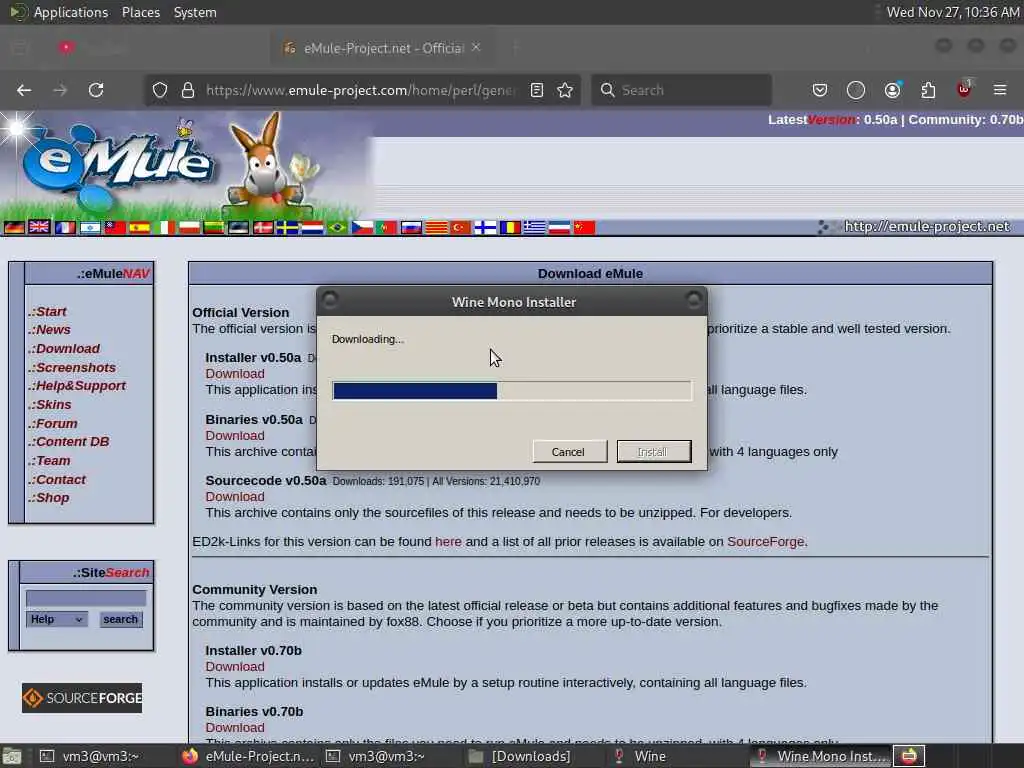This screenshot has height=768, width=1024.
Task: Open the [Downloads] taskbar window
Action: tap(520, 756)
